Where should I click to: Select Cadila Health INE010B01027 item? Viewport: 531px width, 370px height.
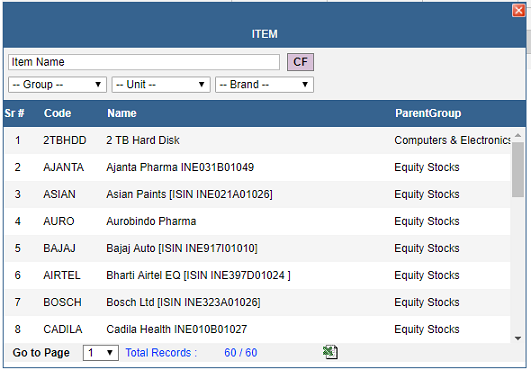click(176, 329)
